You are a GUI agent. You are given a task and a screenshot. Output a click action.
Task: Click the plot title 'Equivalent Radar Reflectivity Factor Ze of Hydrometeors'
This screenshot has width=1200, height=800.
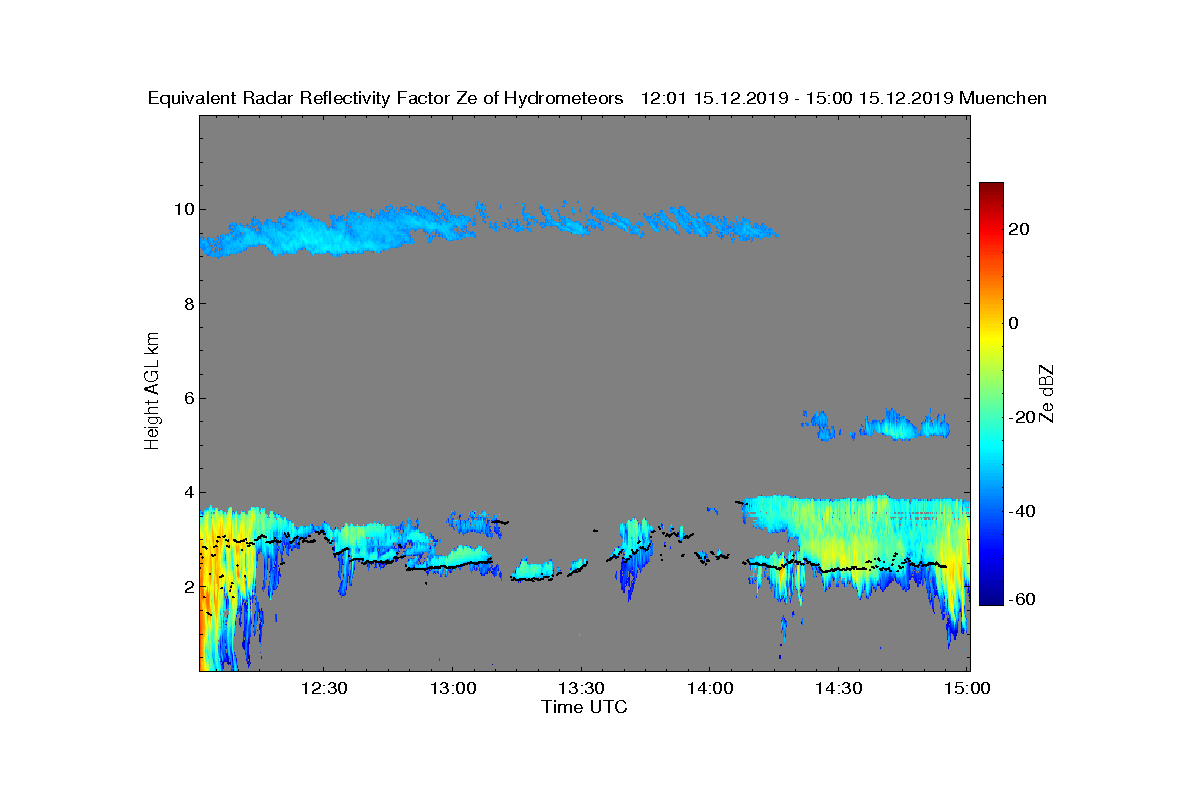(x=386, y=98)
